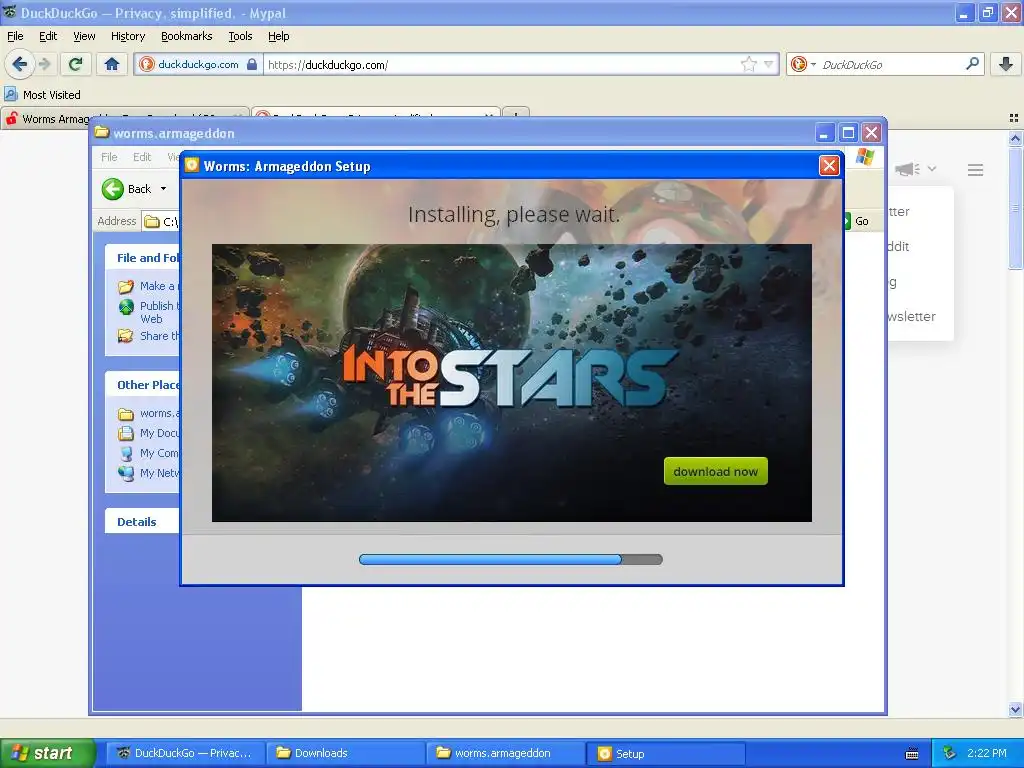1024x768 pixels.
Task: Click the Explorer address path field
Action: point(161,221)
